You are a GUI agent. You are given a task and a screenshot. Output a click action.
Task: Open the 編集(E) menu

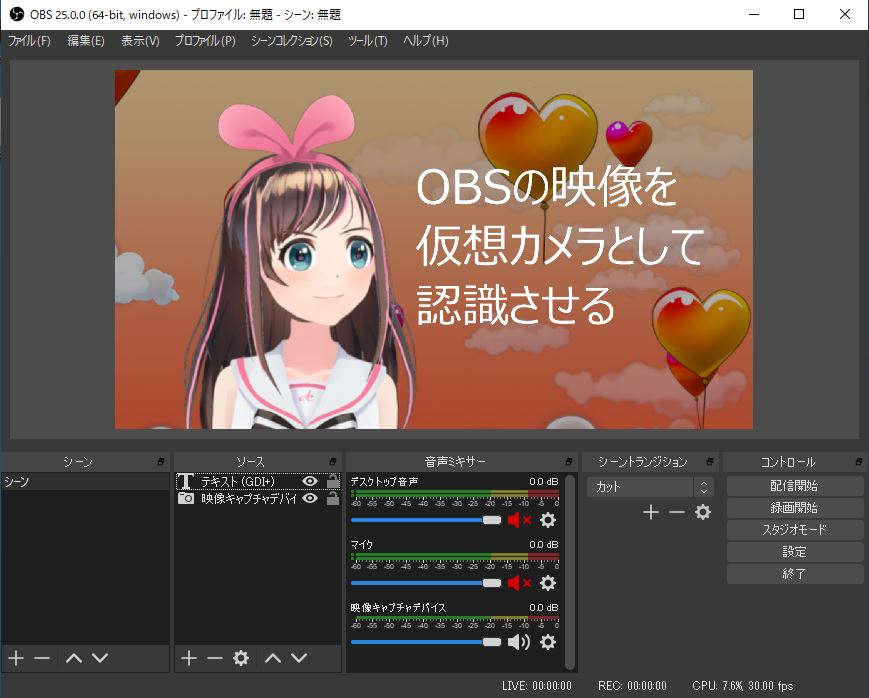tap(86, 41)
